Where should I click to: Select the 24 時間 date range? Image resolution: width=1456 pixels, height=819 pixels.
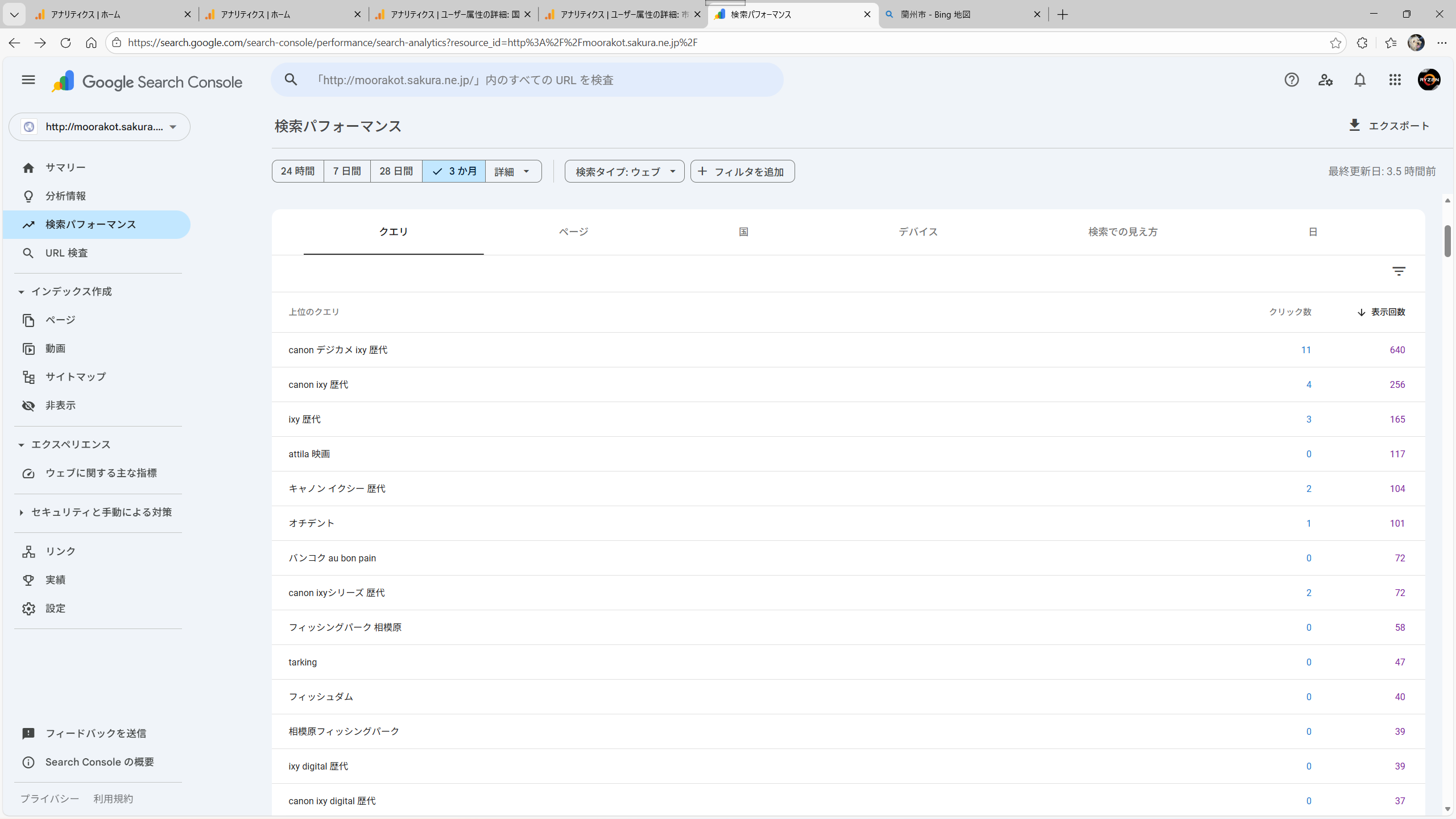297,171
